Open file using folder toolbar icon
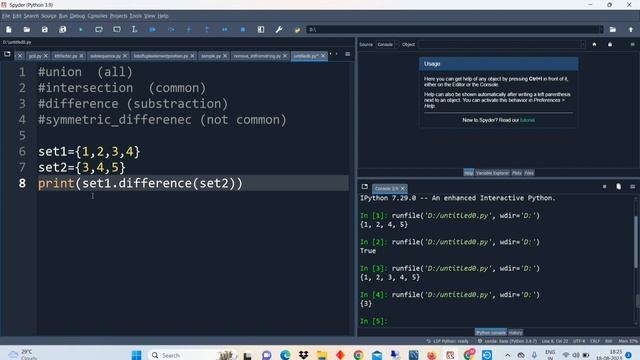640x360 pixels. pos(27,29)
